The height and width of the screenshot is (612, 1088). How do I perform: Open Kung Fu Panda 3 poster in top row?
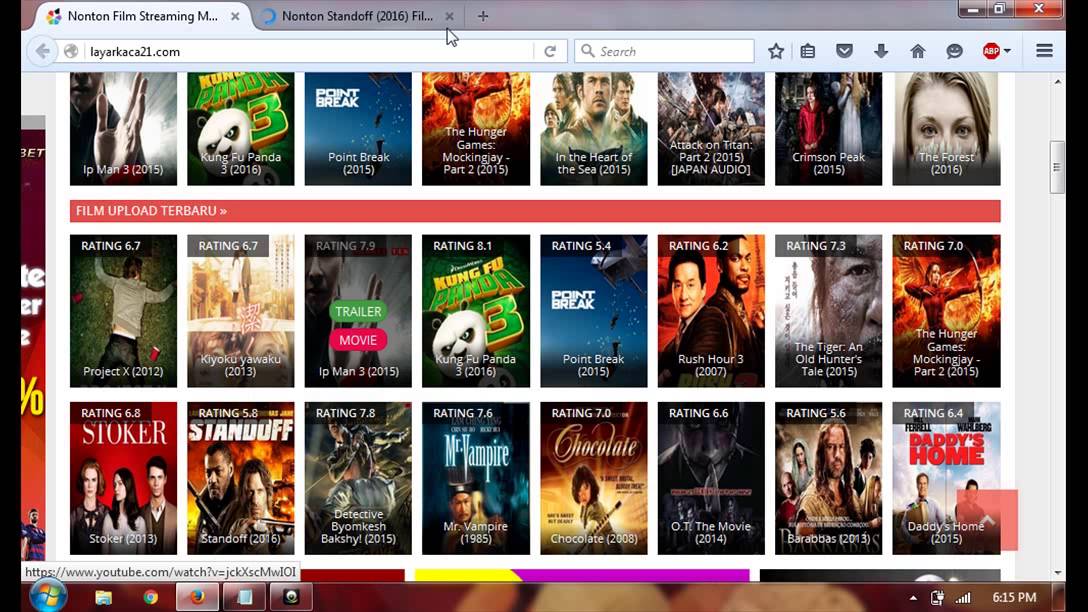click(241, 129)
